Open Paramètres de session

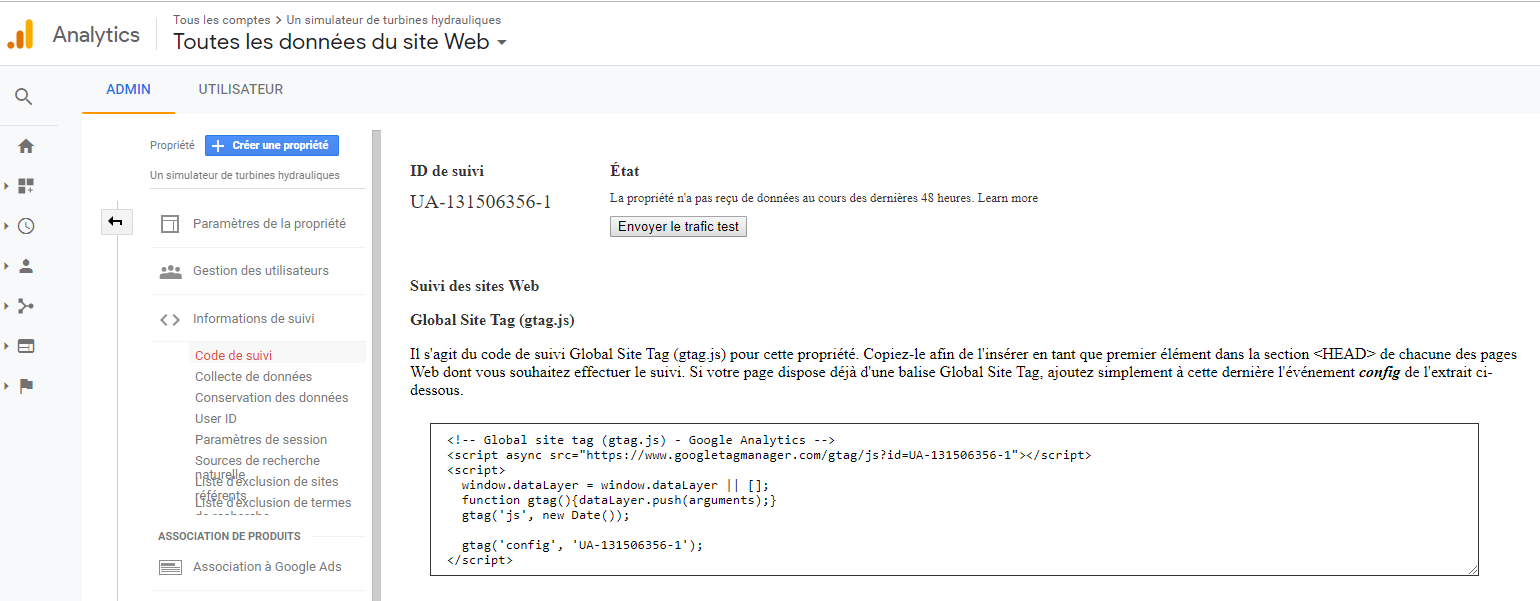[x=260, y=439]
